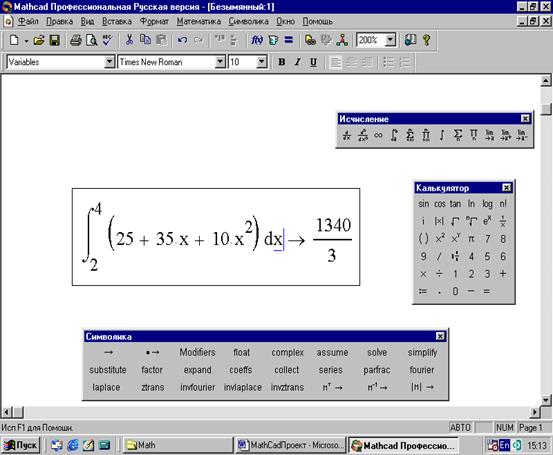The height and width of the screenshot is (455, 553).
Task: Open the Символика menu
Action: [248, 22]
